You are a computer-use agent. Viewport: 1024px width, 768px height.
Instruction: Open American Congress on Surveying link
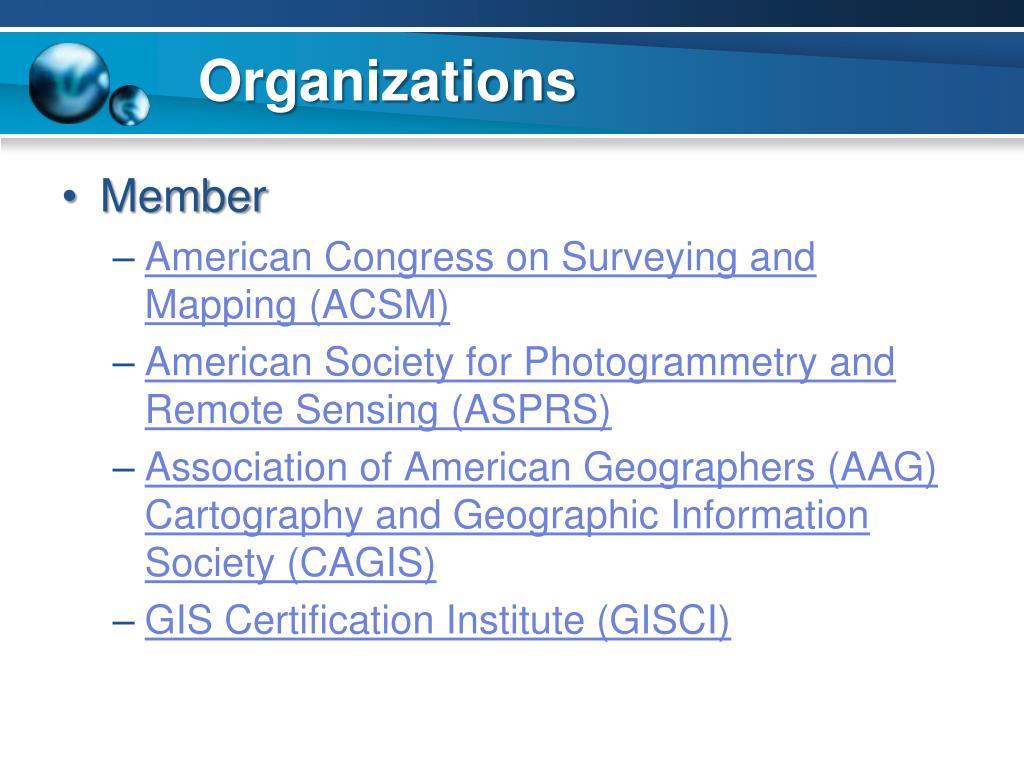click(481, 257)
